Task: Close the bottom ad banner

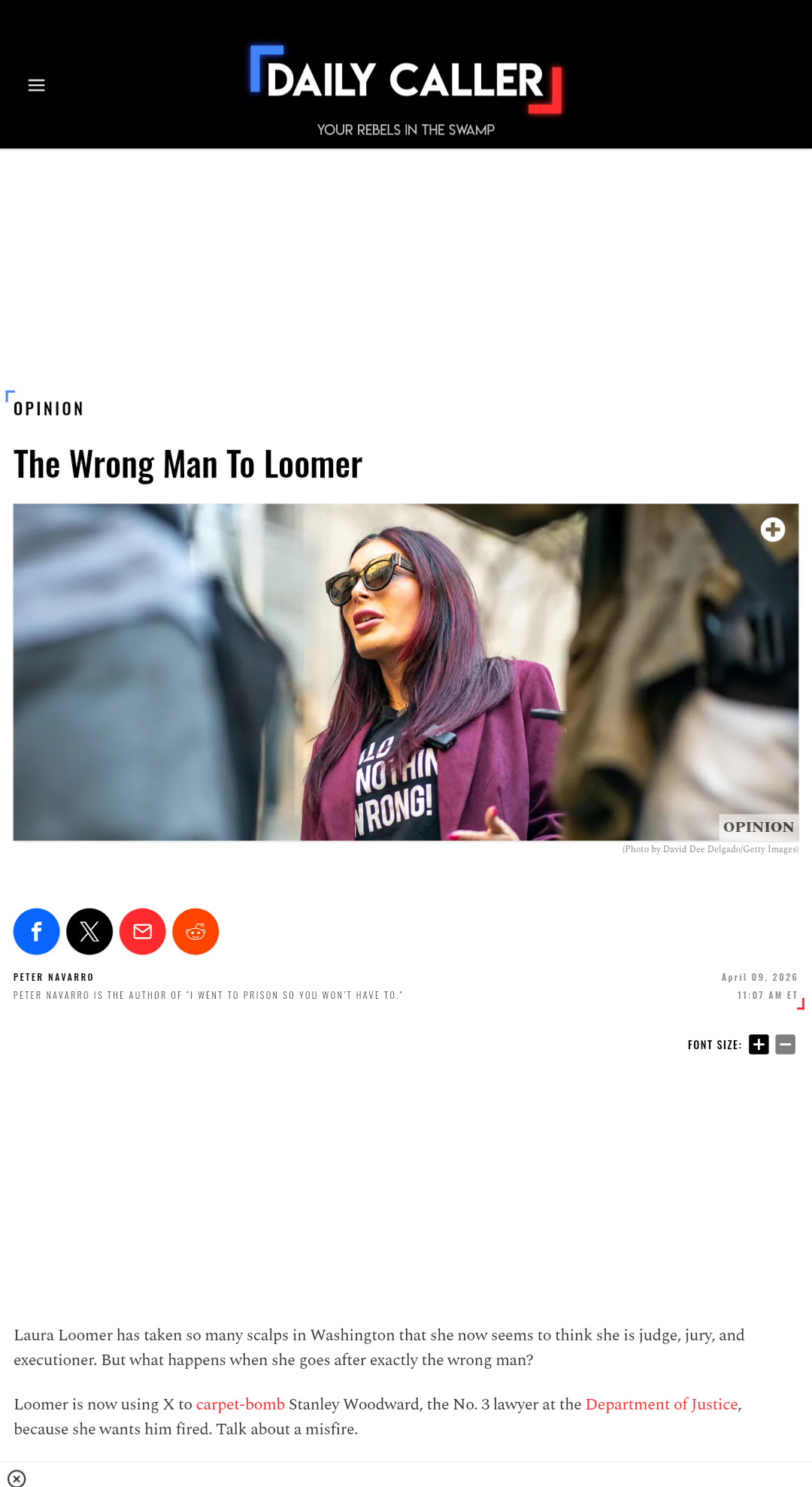Action: point(17,1478)
